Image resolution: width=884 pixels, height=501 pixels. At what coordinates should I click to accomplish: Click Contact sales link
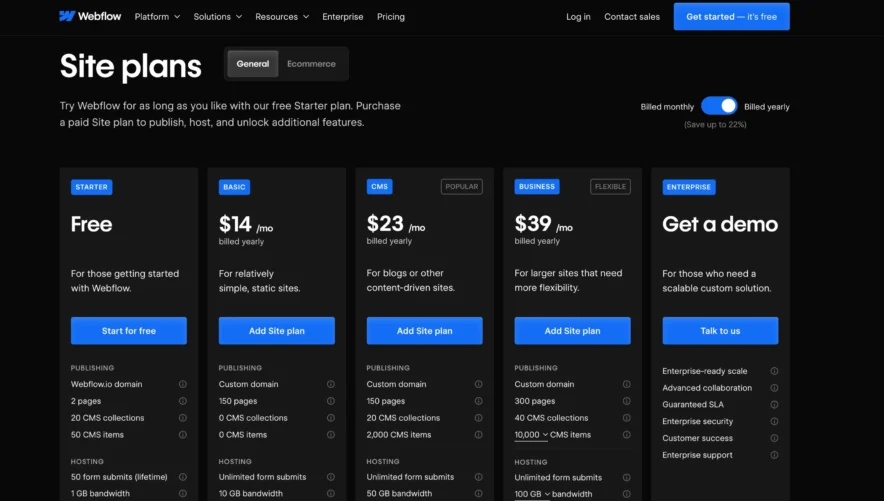tap(632, 17)
